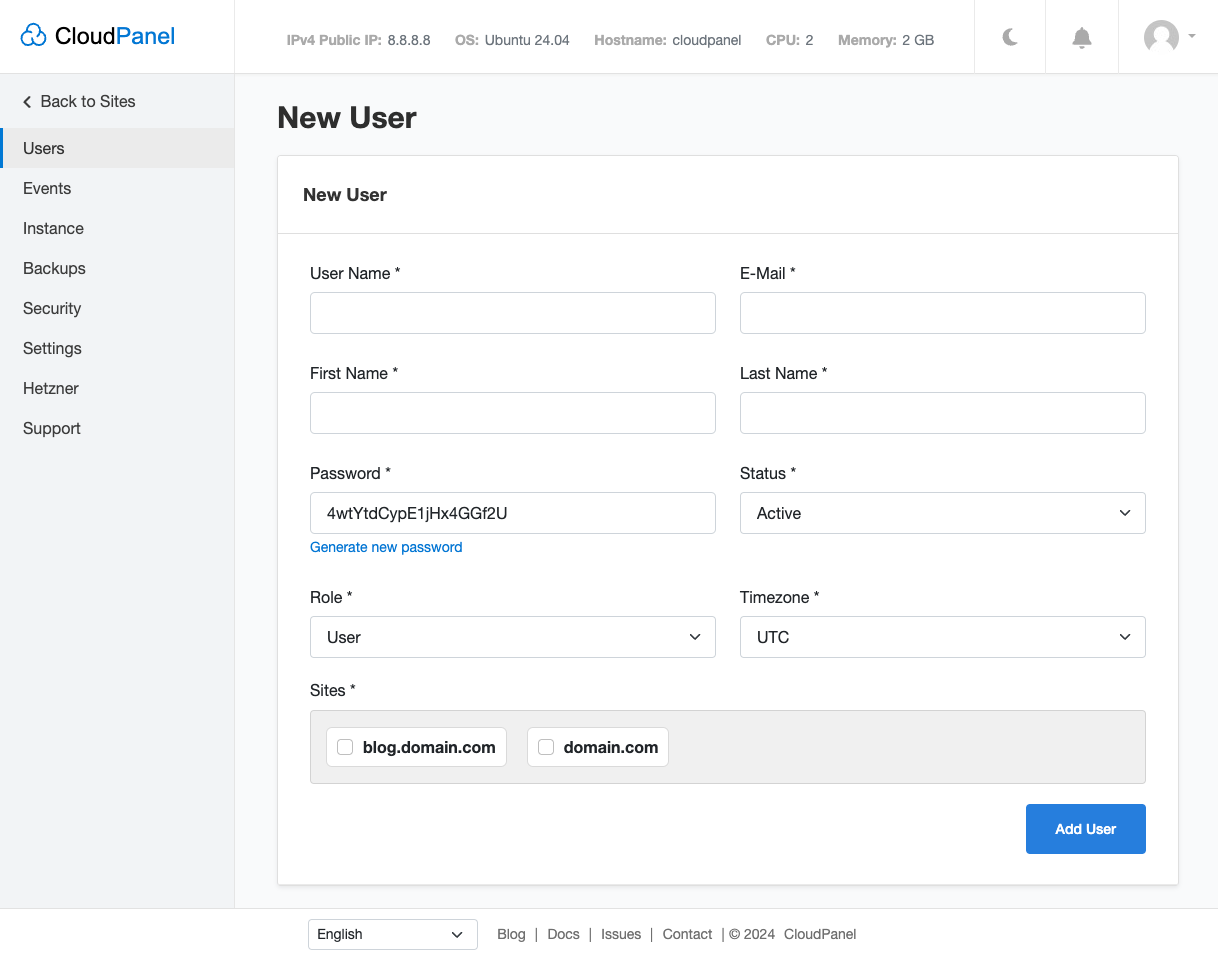Open the Role dropdown
The image size is (1218, 960).
point(512,637)
